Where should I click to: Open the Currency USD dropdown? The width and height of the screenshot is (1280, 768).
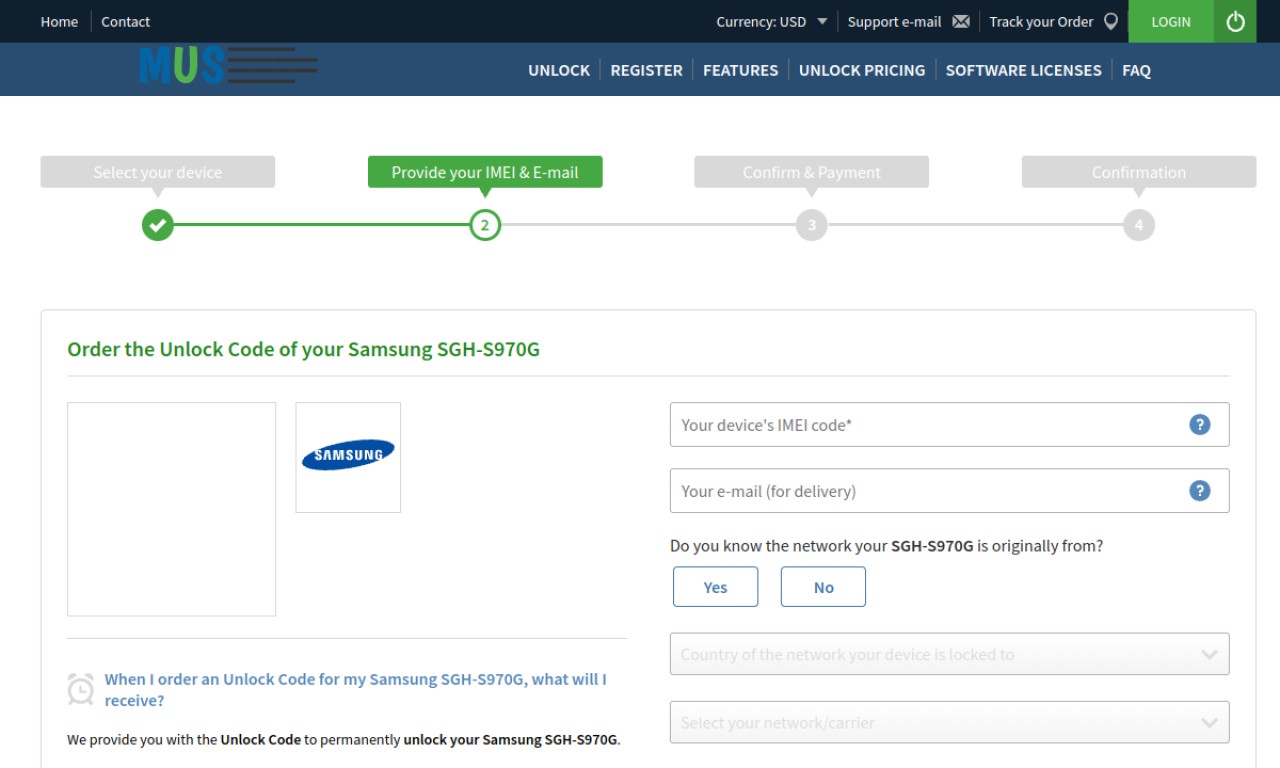click(x=772, y=22)
